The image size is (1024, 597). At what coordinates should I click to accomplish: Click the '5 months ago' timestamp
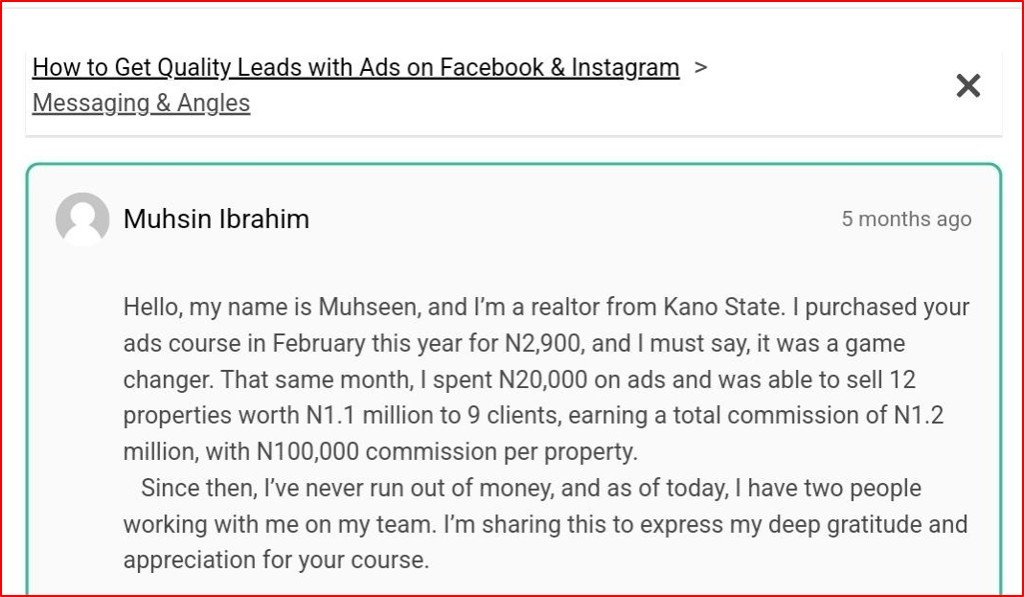pos(906,219)
